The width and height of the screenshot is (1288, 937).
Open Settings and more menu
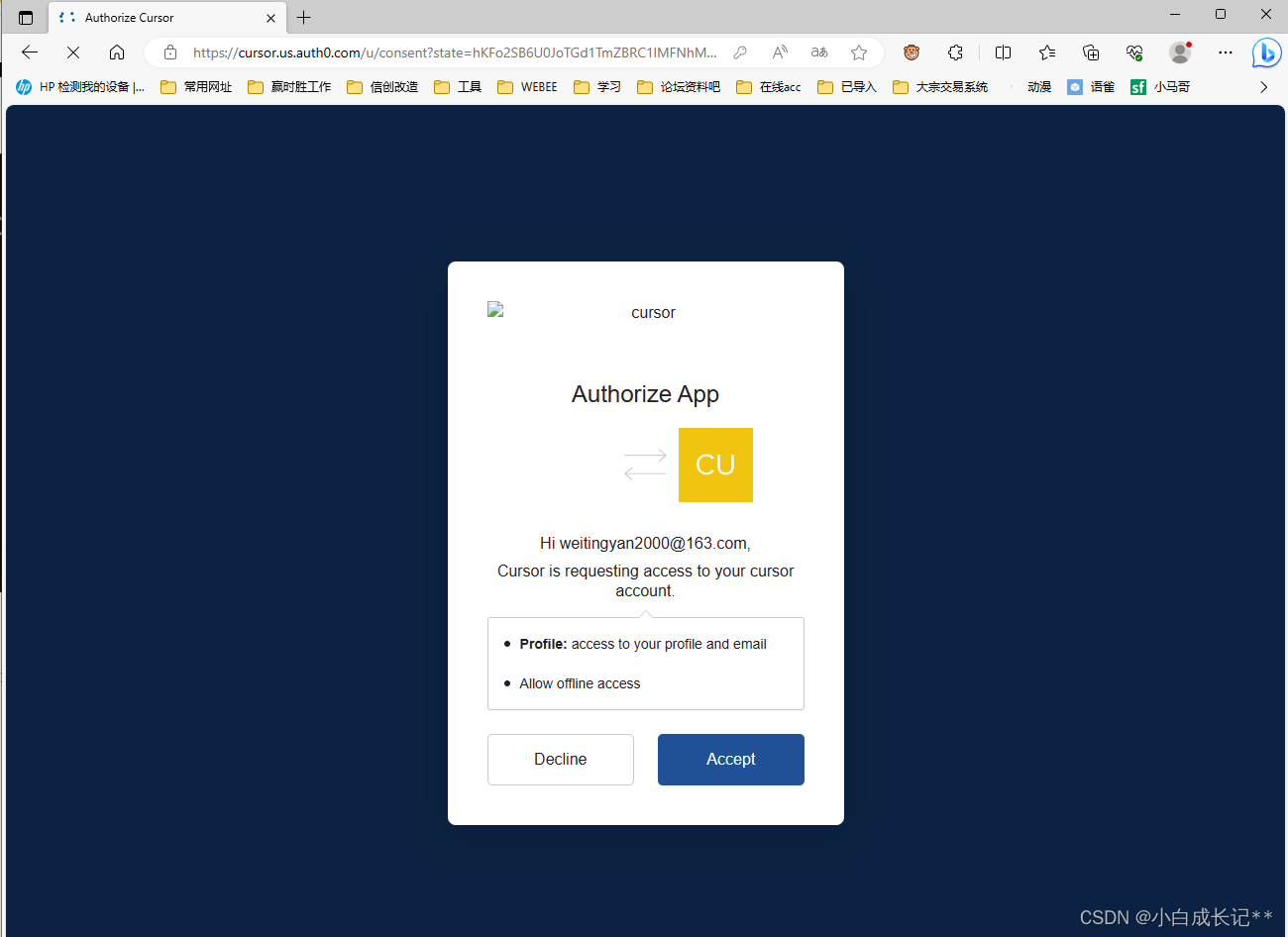coord(1226,52)
